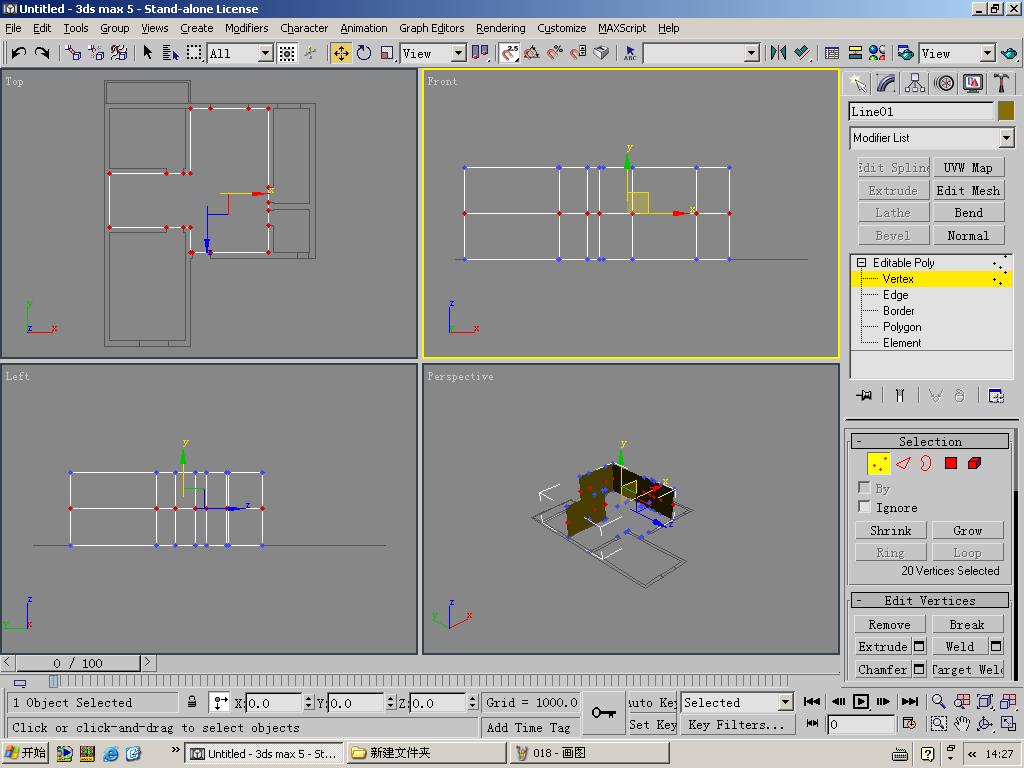
Task: Click the Grow selection button
Action: pyautogui.click(x=967, y=530)
